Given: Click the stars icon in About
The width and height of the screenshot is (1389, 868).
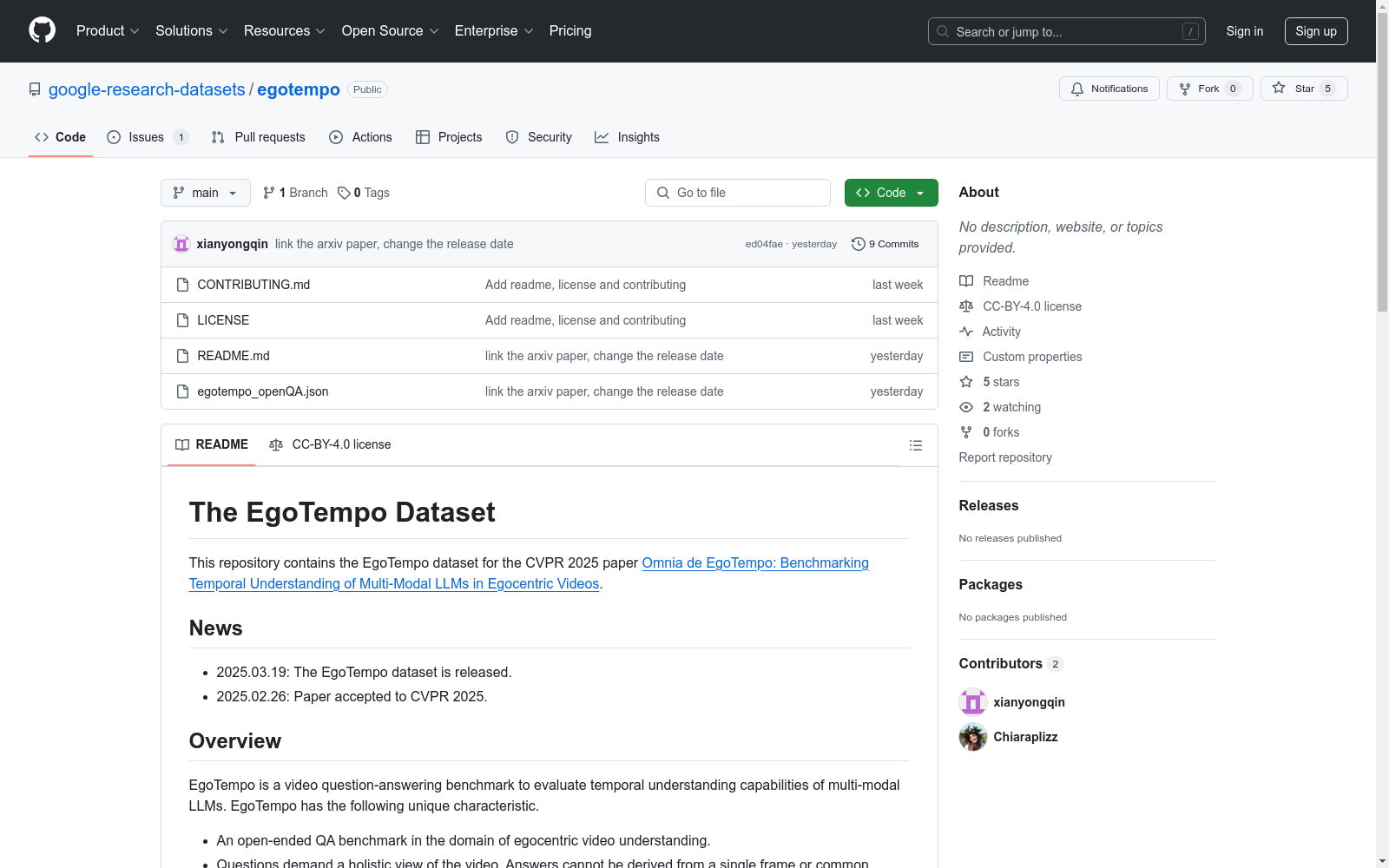Looking at the screenshot, I should point(966,382).
